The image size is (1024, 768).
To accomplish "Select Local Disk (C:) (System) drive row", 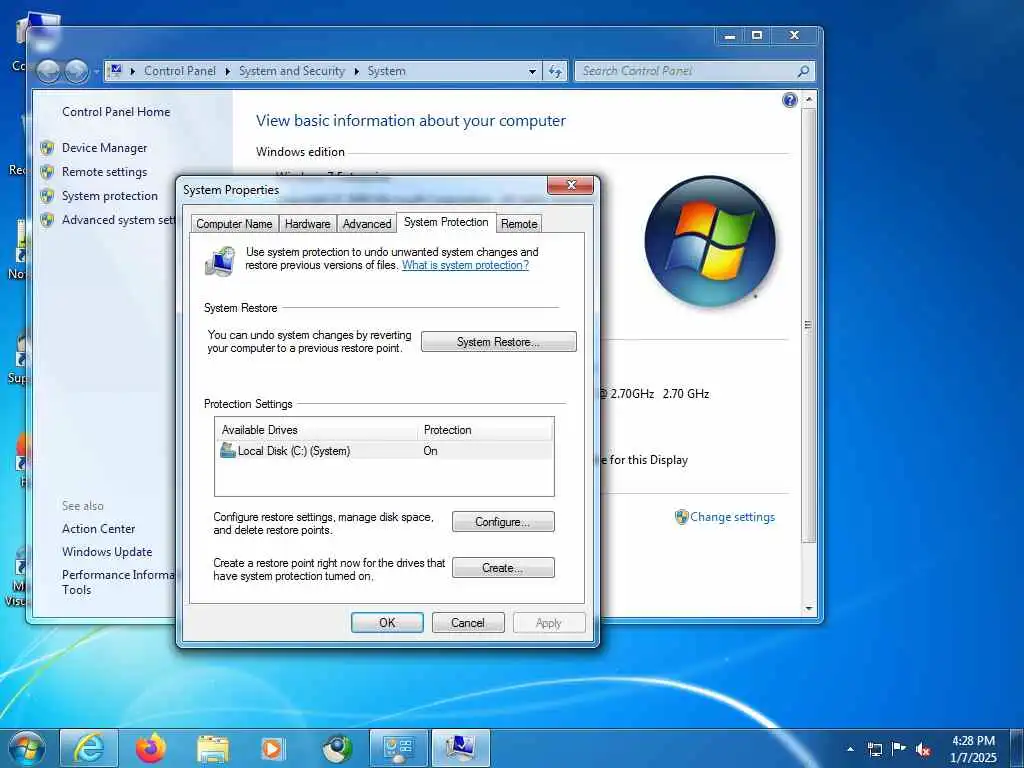I will point(384,451).
